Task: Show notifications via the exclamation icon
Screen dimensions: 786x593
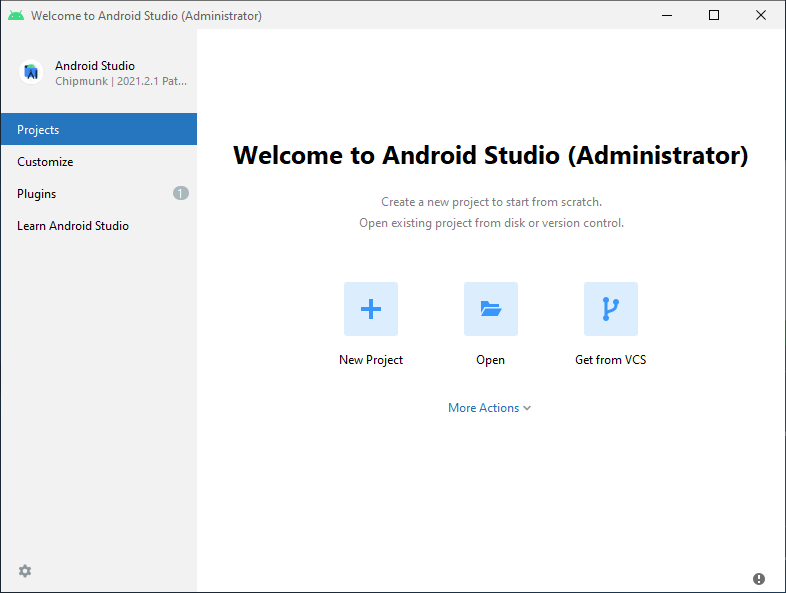Action: (x=759, y=579)
